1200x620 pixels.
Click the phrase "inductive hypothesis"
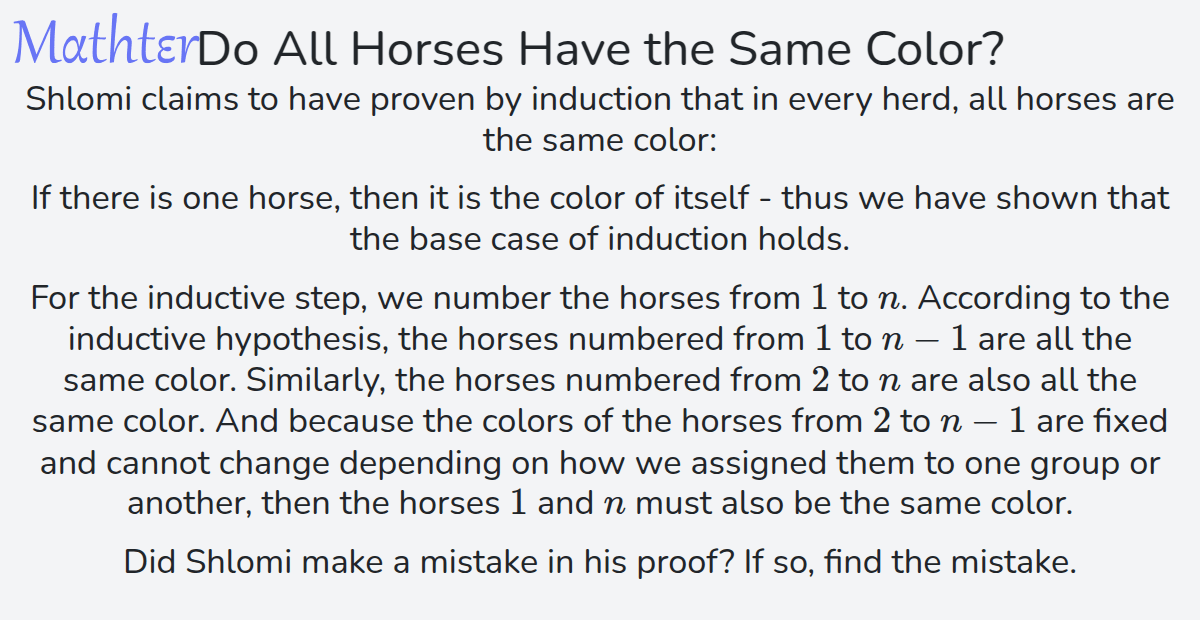tap(228, 339)
